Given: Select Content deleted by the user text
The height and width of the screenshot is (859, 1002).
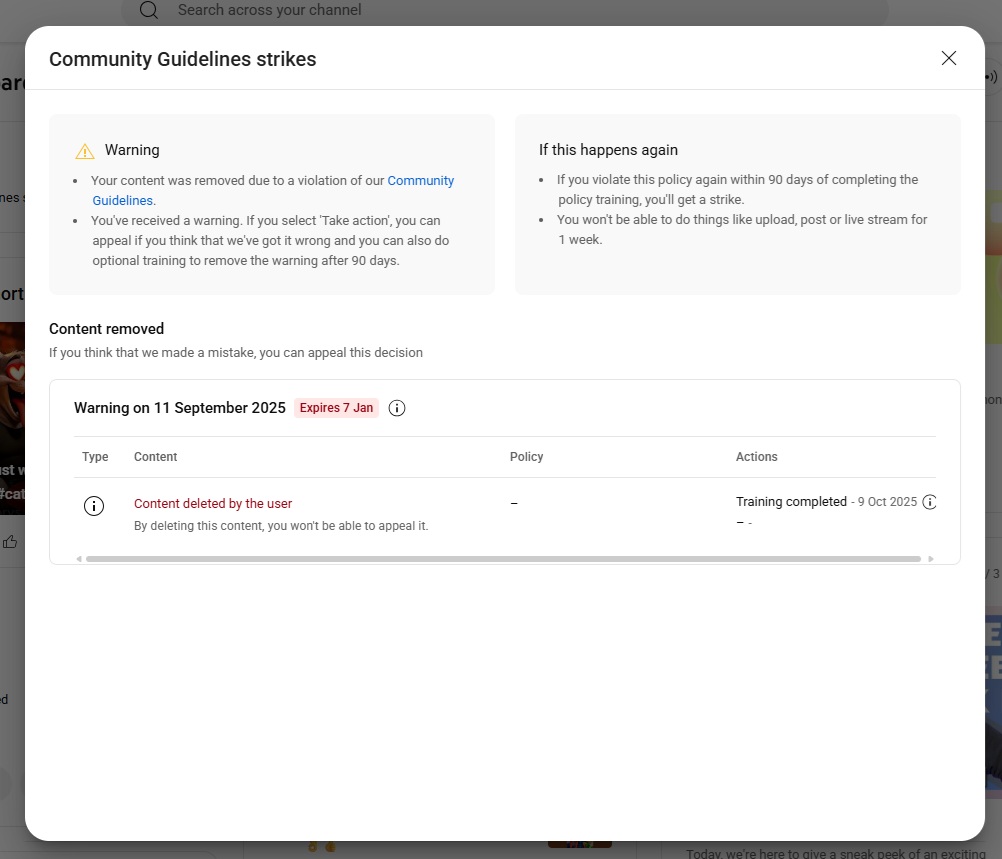Looking at the screenshot, I should click(x=213, y=504).
